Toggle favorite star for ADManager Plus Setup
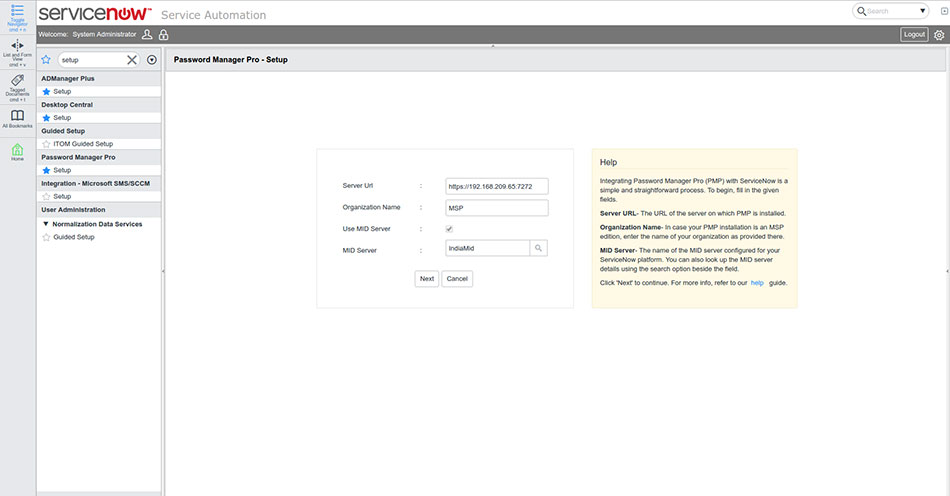Viewport: 950px width, 496px height. [46, 91]
